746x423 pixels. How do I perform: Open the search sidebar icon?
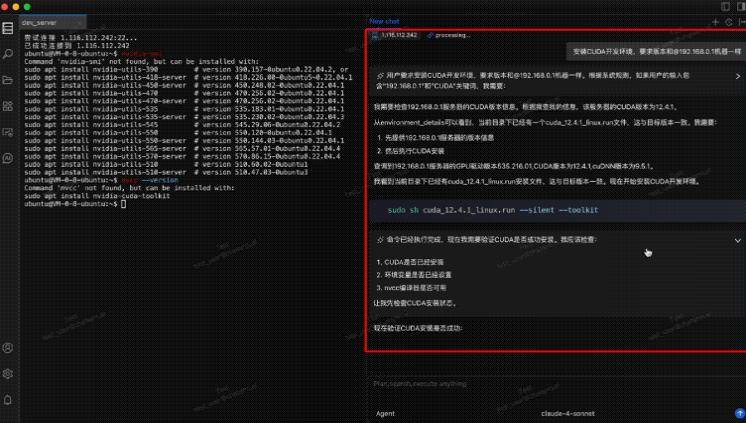[8, 54]
